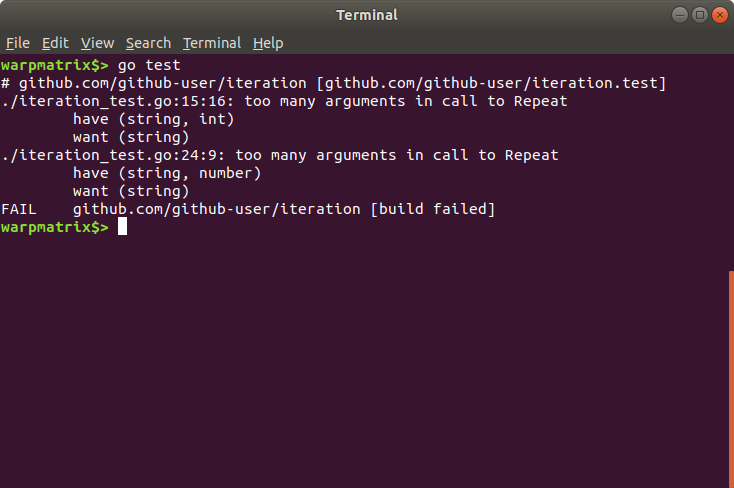This screenshot has width=734, height=488.
Task: Open the Search menu
Action: [148, 43]
